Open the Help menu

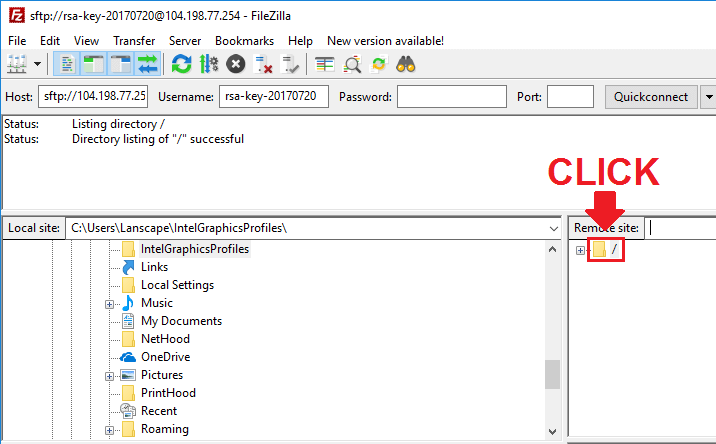(300, 41)
